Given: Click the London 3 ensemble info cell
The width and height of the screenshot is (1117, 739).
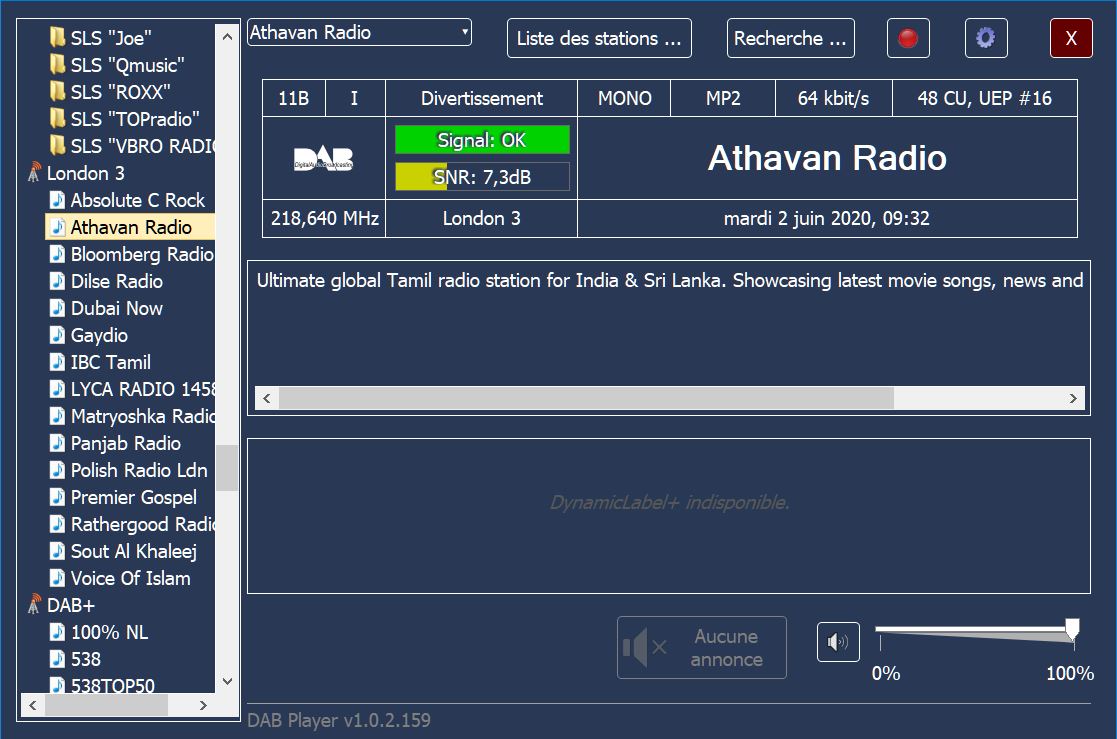Looking at the screenshot, I should point(482,218).
